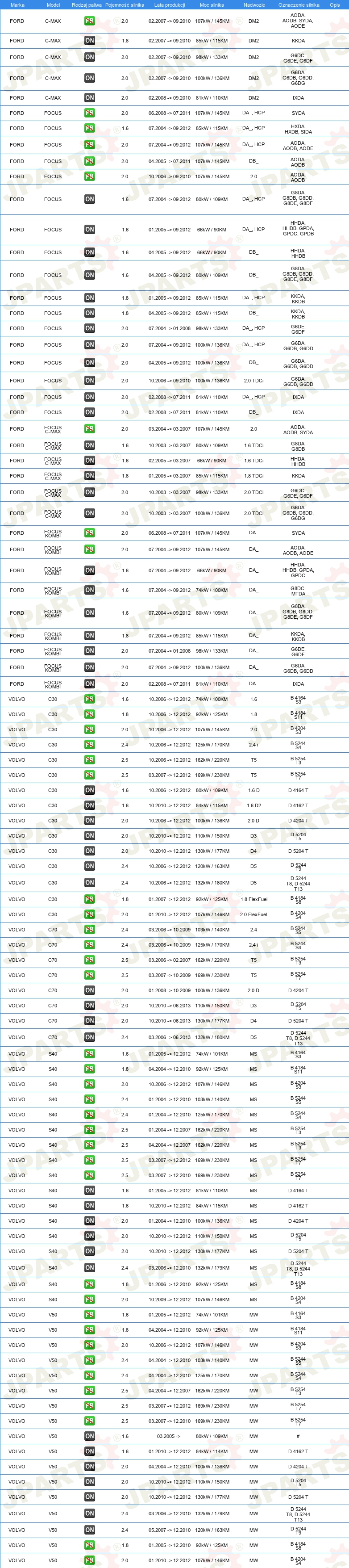Click engine code cell D 4164 T in C30 row
349x1568 pixels.
(x=298, y=791)
